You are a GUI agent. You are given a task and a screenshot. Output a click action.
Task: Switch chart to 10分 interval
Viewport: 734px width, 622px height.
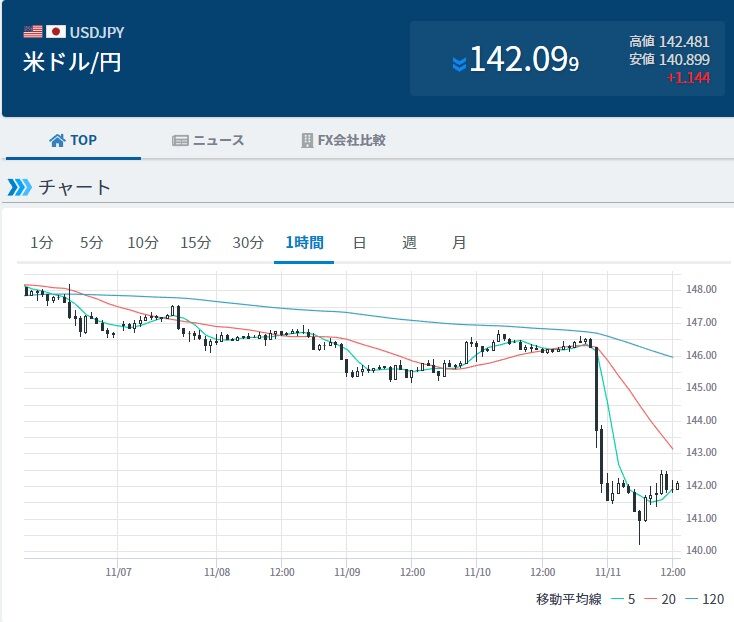[143, 242]
